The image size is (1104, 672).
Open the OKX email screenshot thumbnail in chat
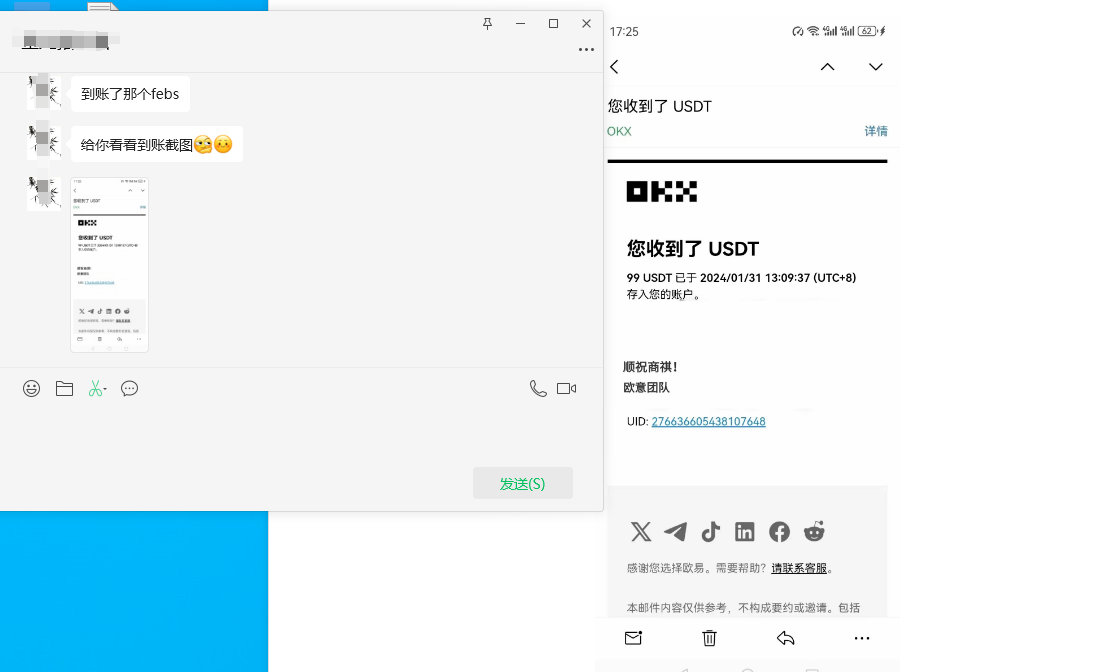pyautogui.click(x=110, y=265)
